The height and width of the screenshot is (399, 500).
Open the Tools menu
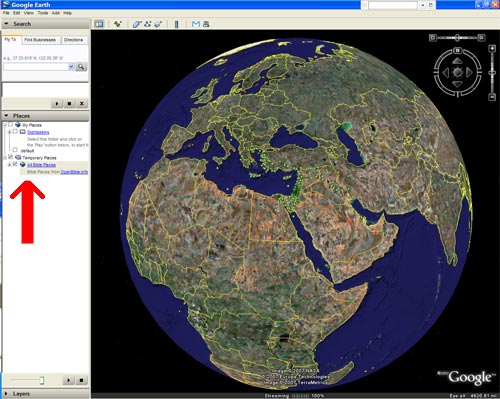(43, 13)
